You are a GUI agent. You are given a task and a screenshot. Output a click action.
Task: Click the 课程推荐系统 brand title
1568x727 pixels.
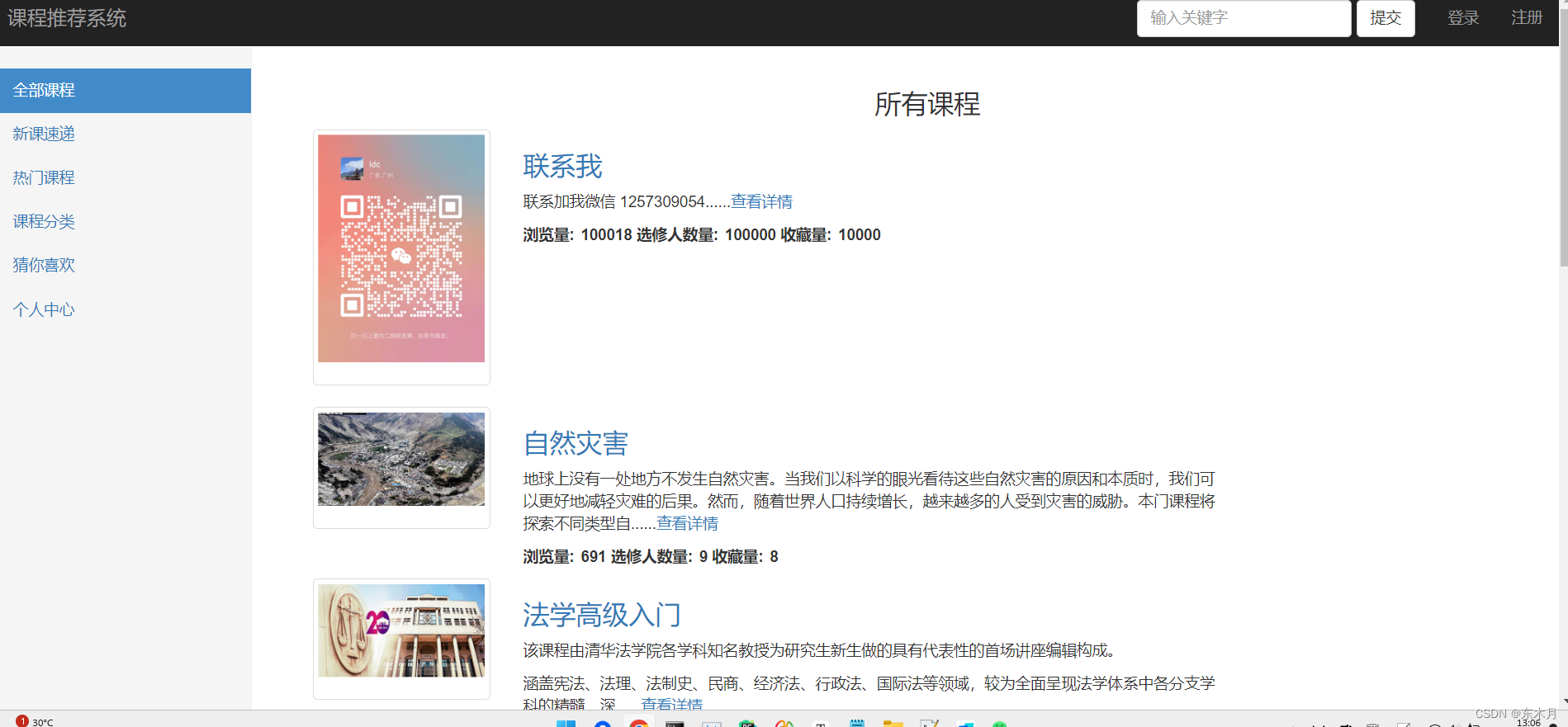coord(67,18)
